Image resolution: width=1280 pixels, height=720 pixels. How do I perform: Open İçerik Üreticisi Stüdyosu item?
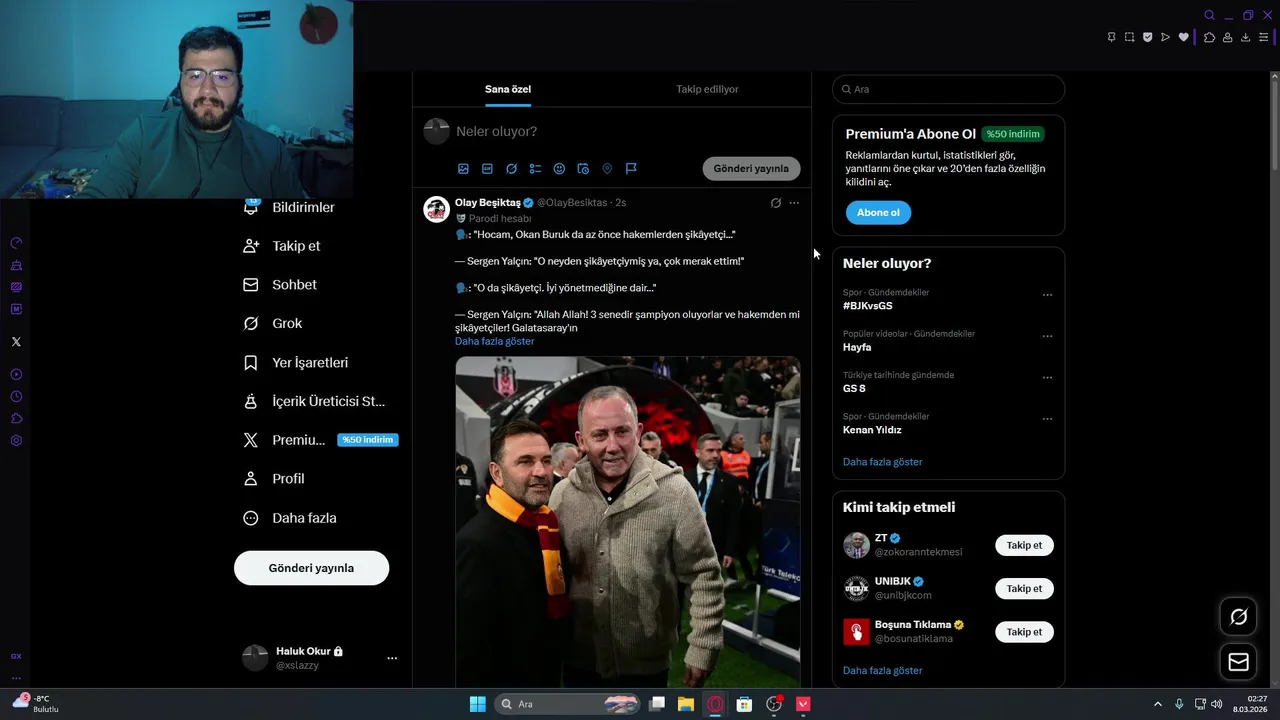(314, 401)
